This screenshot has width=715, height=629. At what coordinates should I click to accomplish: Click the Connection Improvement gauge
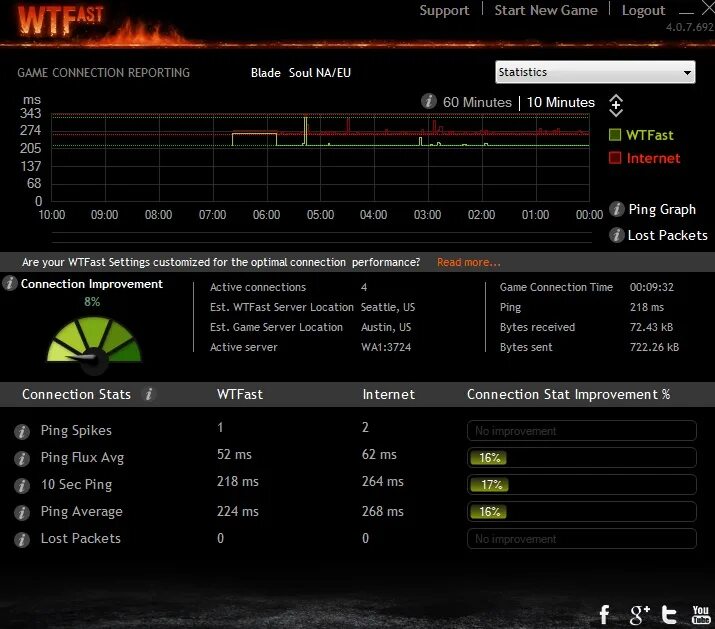click(x=94, y=344)
